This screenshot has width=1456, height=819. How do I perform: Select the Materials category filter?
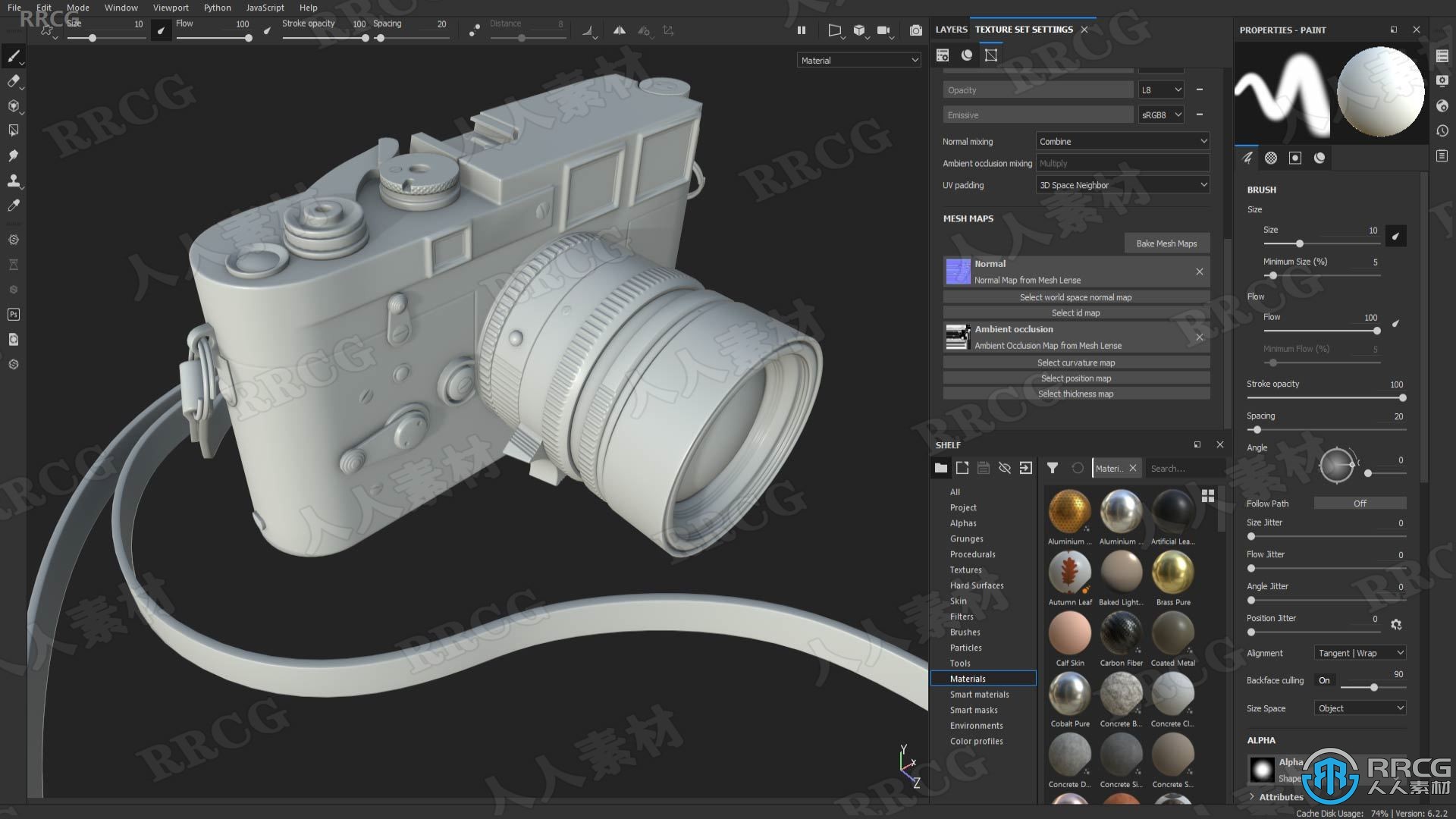click(x=968, y=678)
